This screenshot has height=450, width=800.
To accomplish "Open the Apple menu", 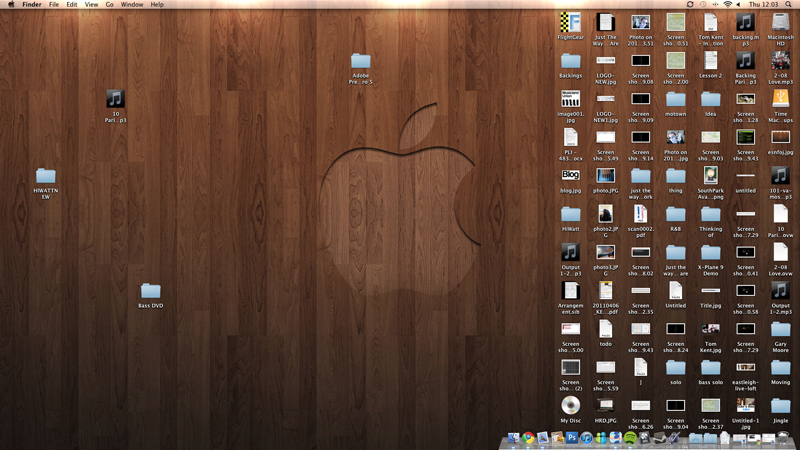I will 11,5.
